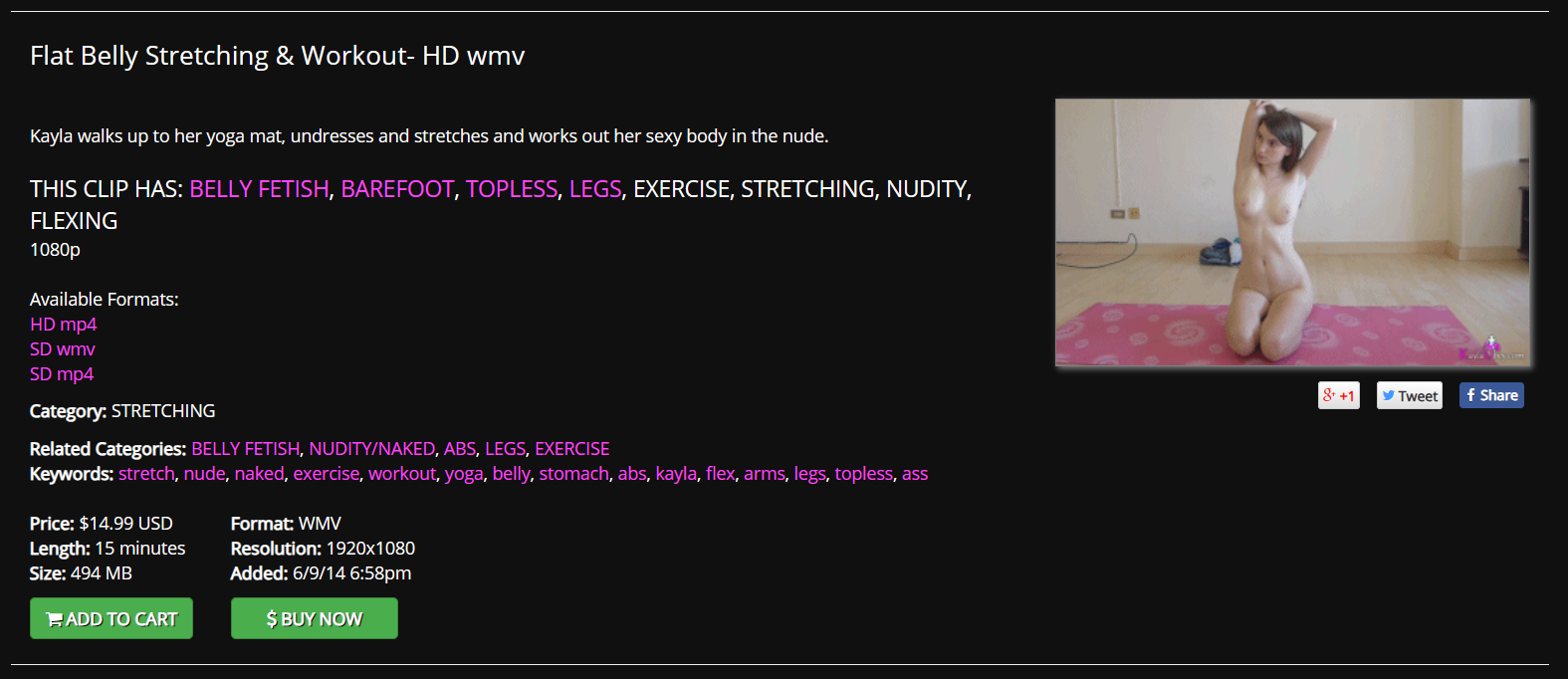The image size is (1568, 679).
Task: Select the SD wmv format link
Action: (63, 349)
